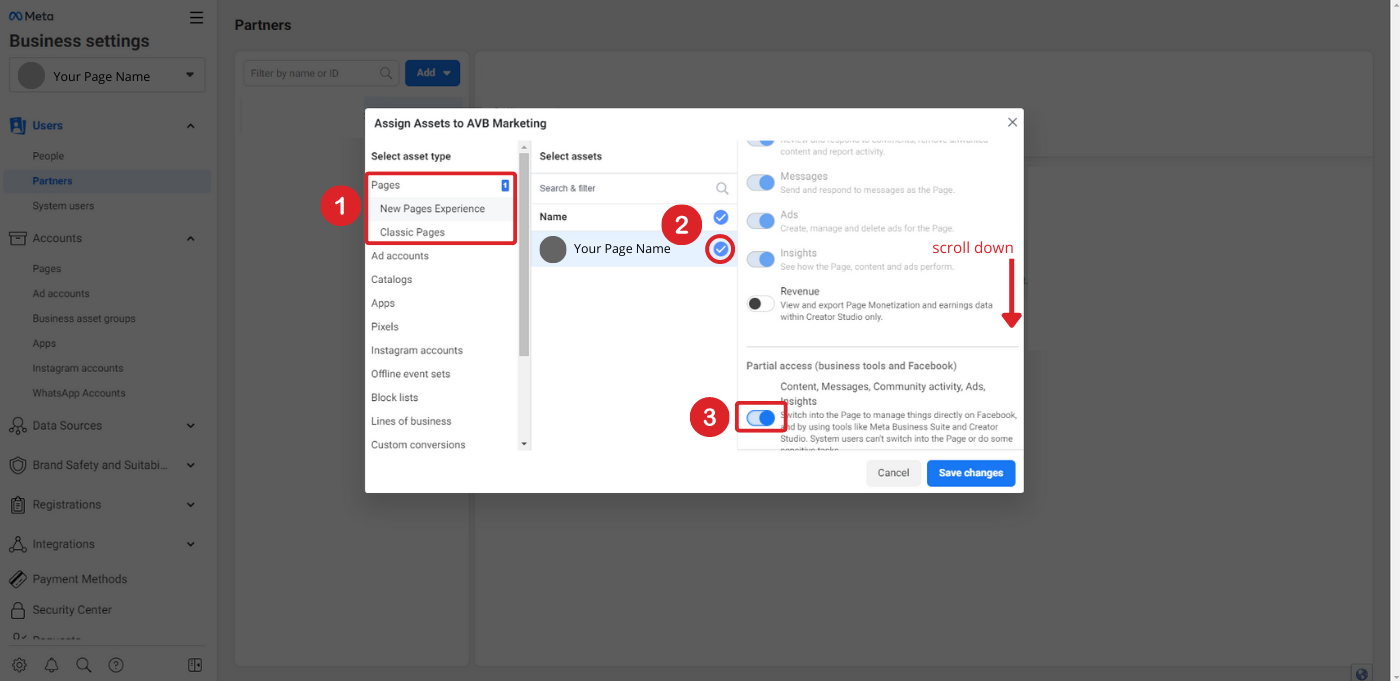Click the Save changes button

[970, 473]
